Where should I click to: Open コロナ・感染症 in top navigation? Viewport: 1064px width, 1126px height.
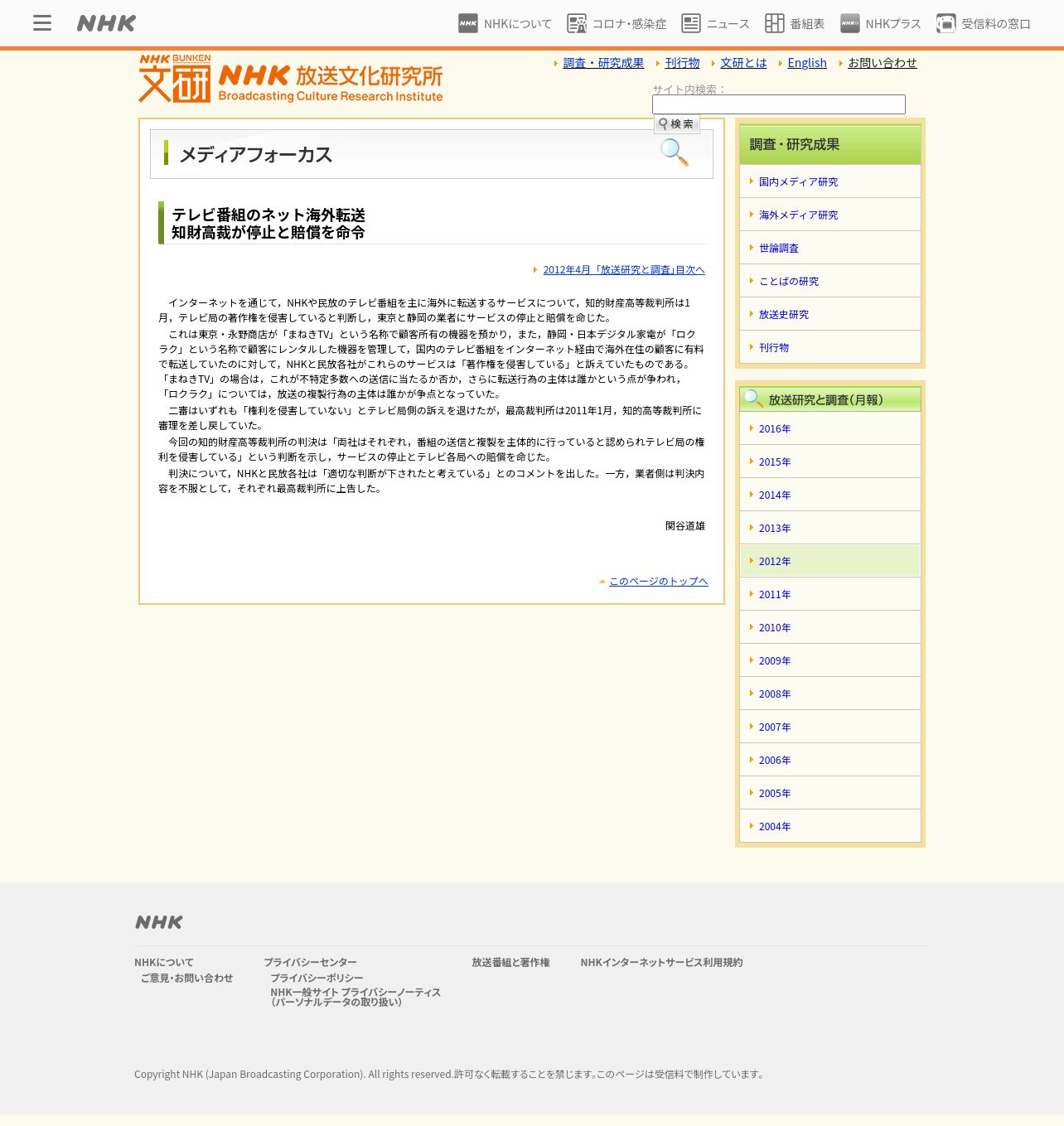coord(629,24)
